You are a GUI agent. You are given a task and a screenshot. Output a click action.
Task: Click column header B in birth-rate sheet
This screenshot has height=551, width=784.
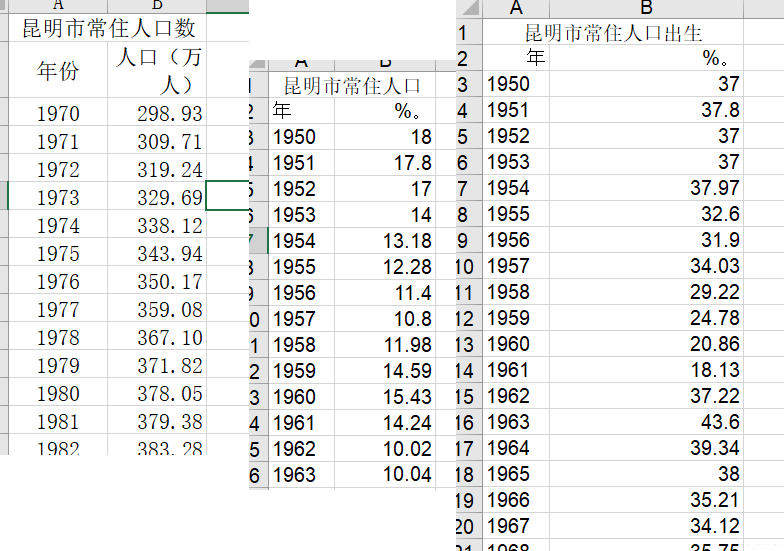[646, 8]
